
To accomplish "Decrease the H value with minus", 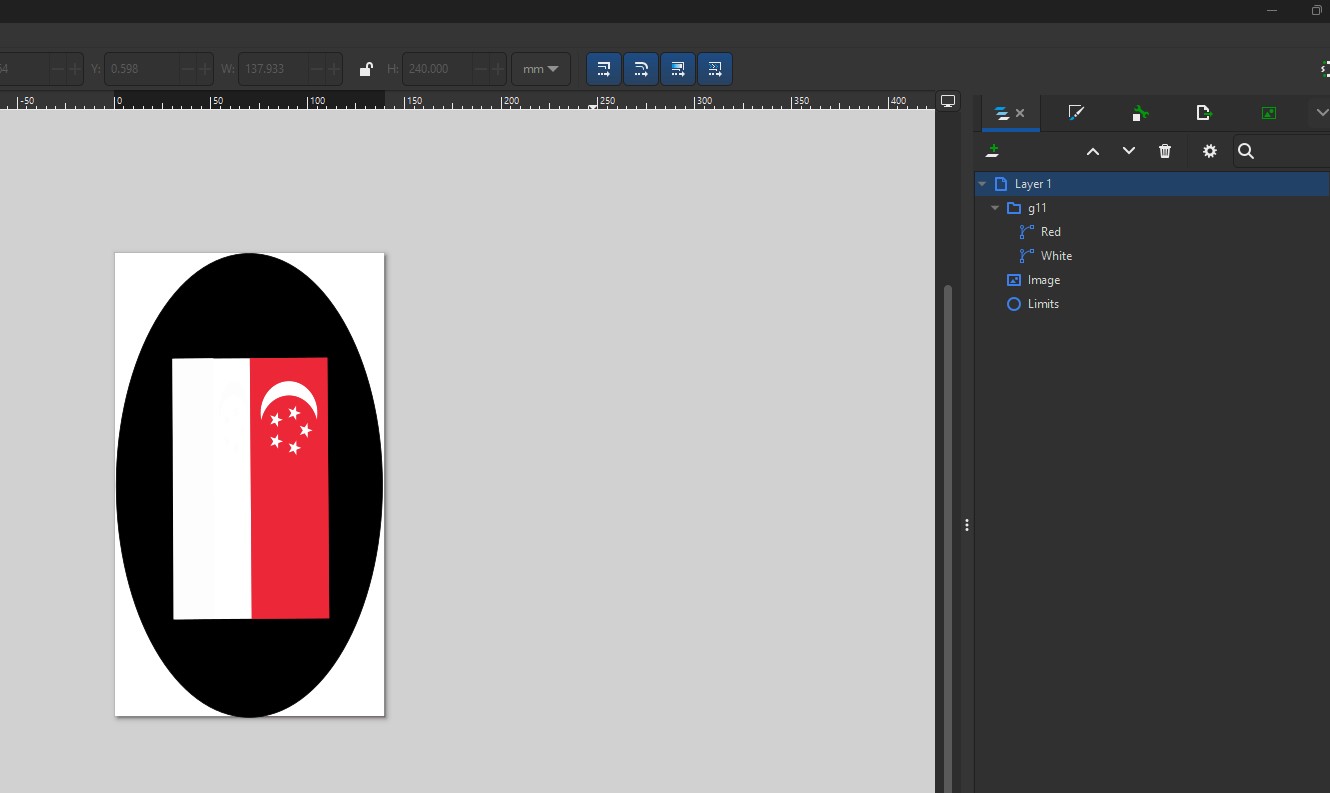I will coord(478,69).
